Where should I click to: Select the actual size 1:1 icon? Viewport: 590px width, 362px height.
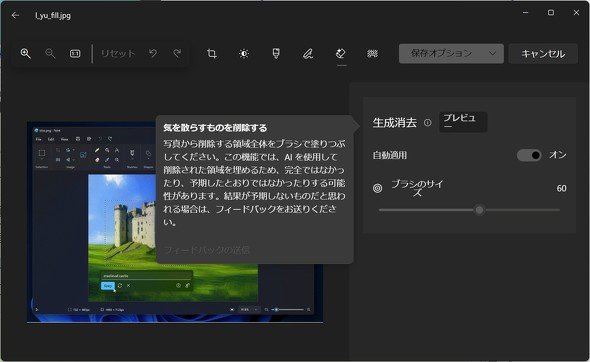[75, 54]
